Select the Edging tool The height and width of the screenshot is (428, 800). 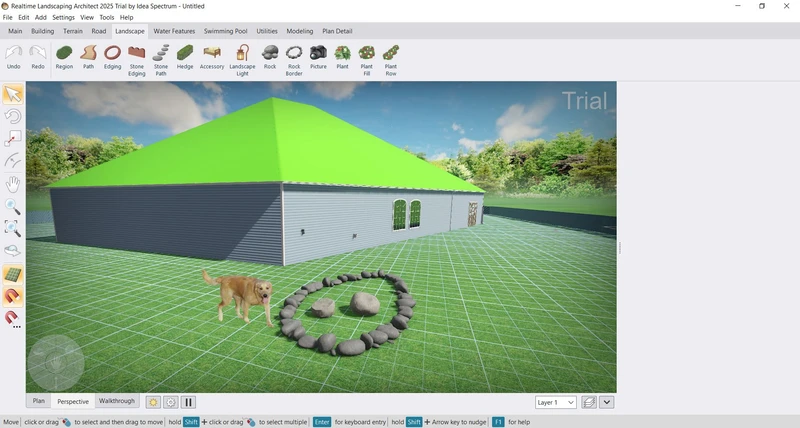[113, 57]
